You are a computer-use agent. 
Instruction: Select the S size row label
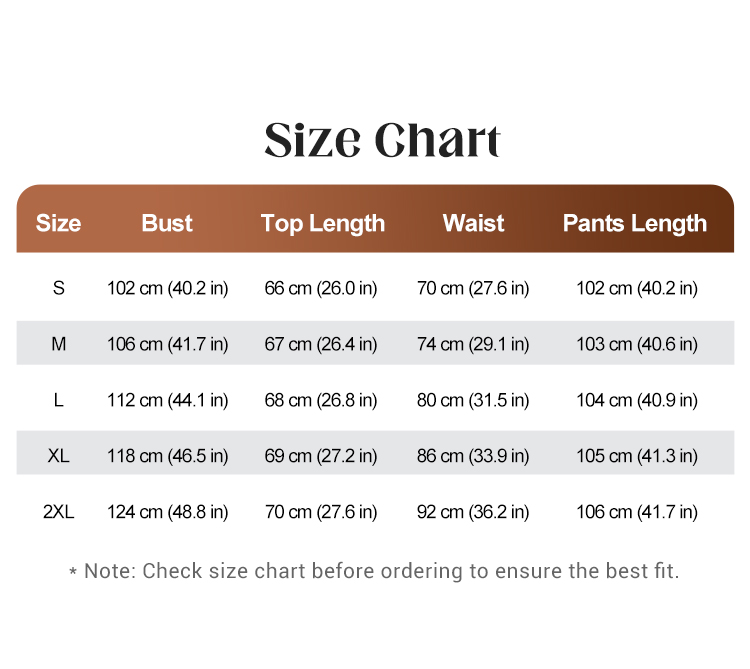[x=58, y=288]
